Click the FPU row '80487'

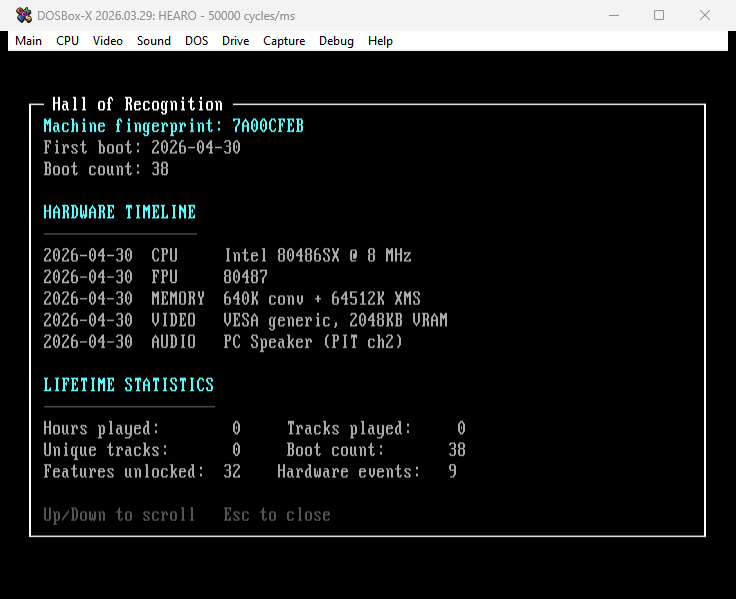pyautogui.click(x=155, y=277)
